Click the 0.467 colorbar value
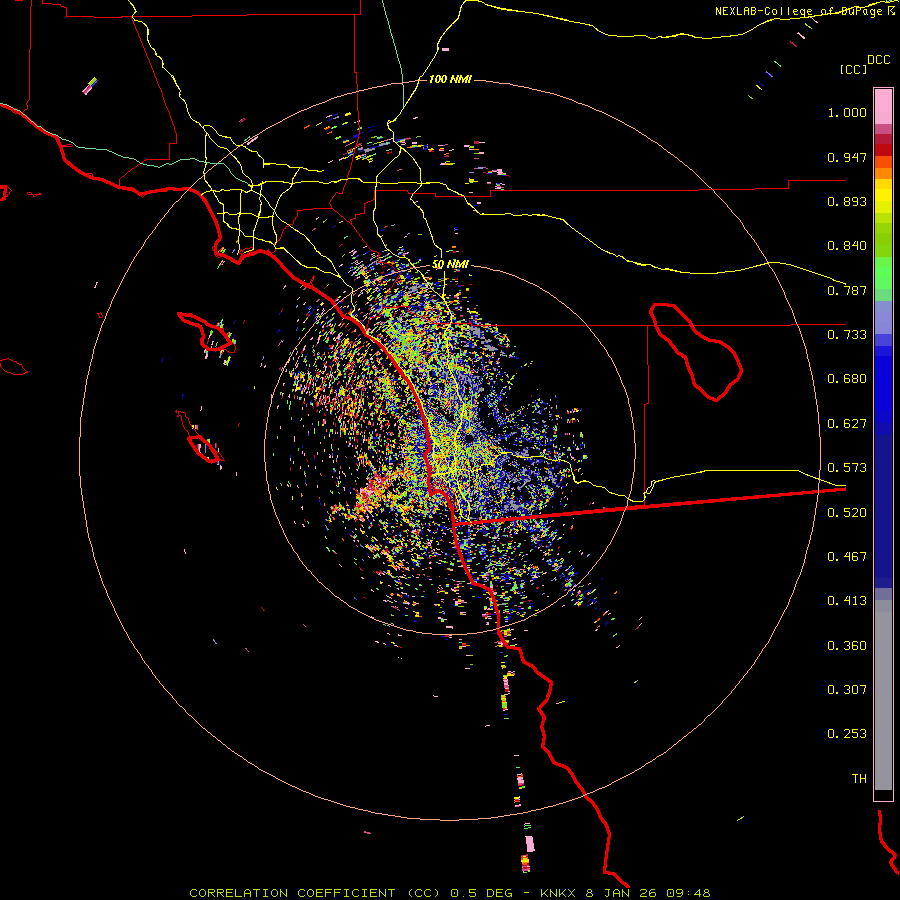900x900 pixels. (847, 557)
